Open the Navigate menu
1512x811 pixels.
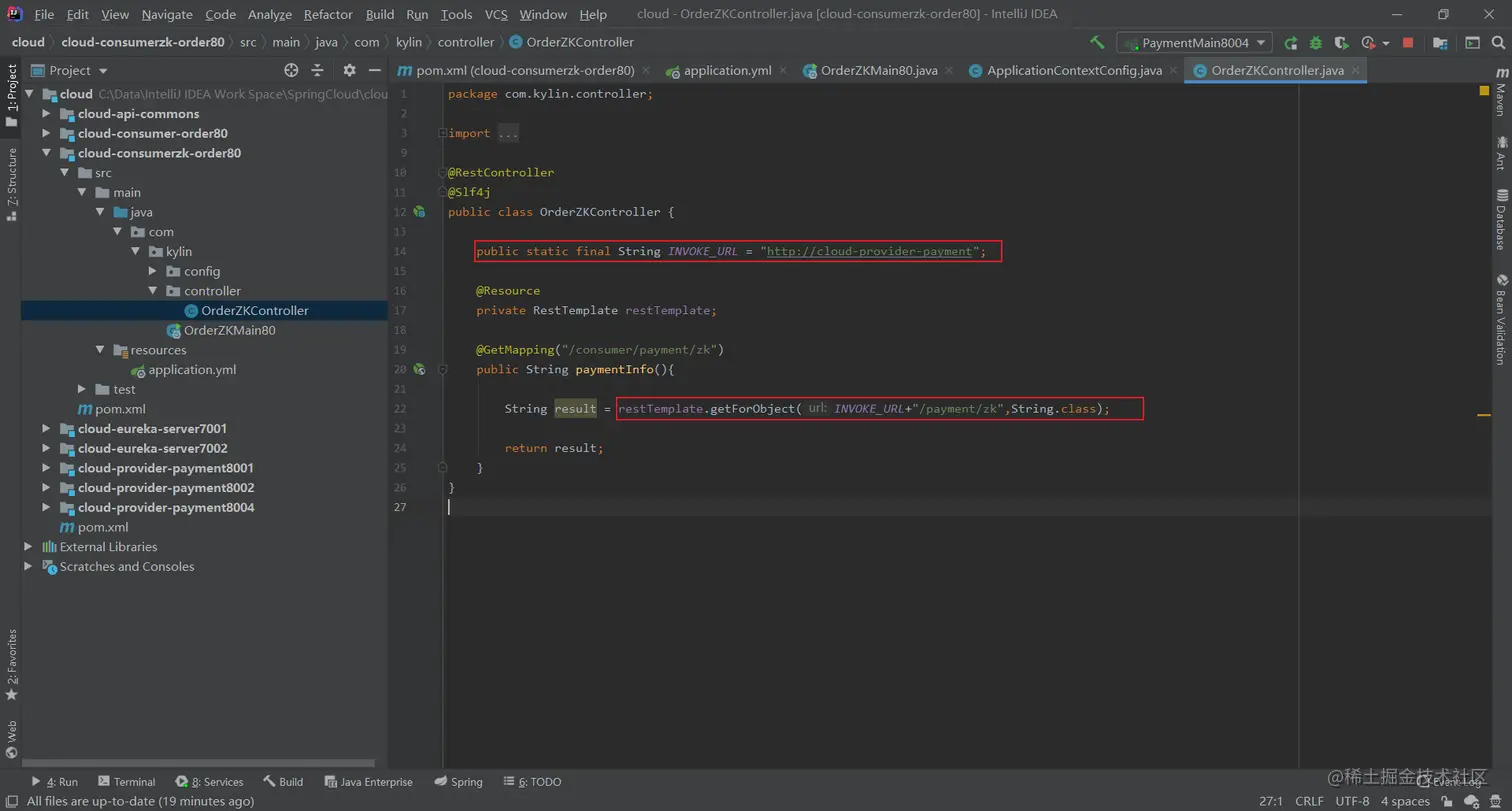(x=167, y=14)
